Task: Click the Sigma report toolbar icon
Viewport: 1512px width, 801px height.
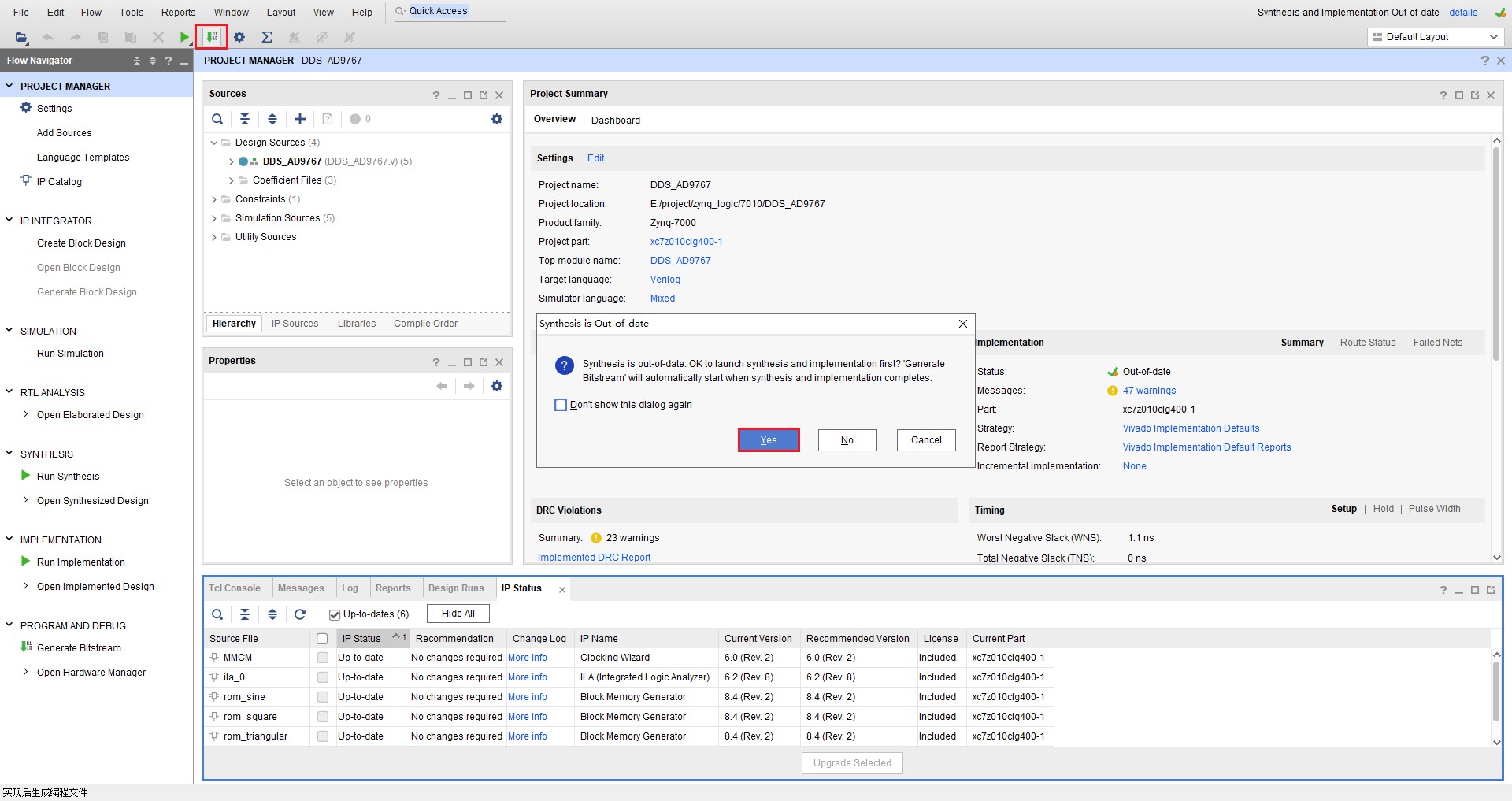Action: [267, 37]
